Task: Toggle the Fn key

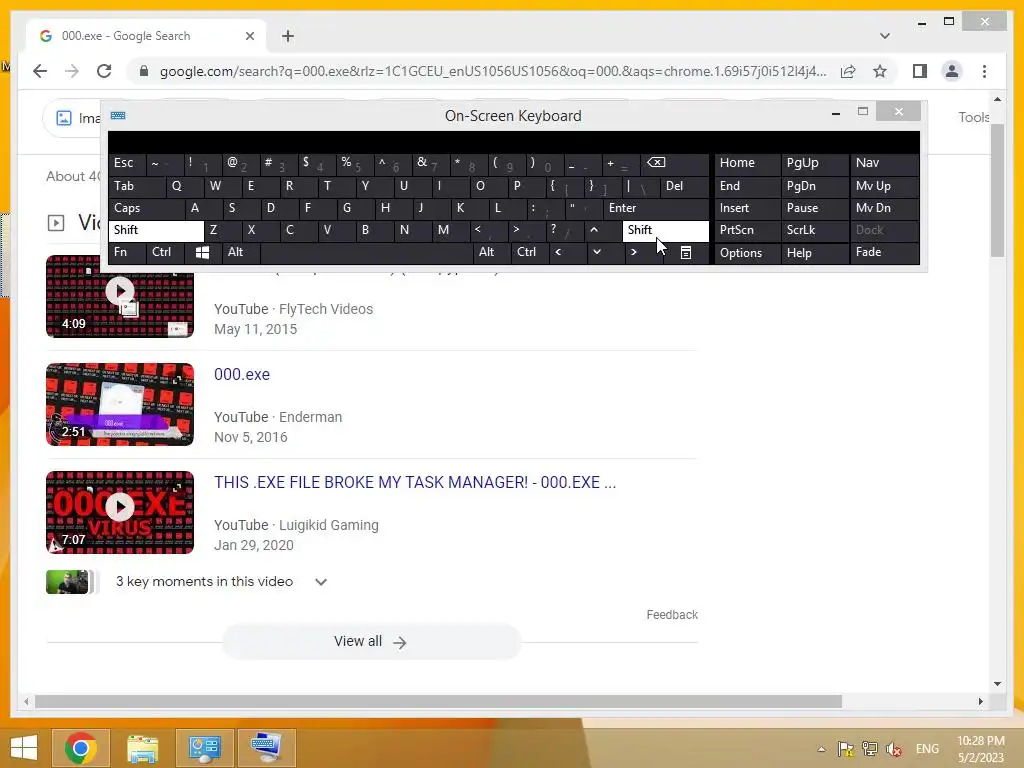Action: click(x=127, y=252)
